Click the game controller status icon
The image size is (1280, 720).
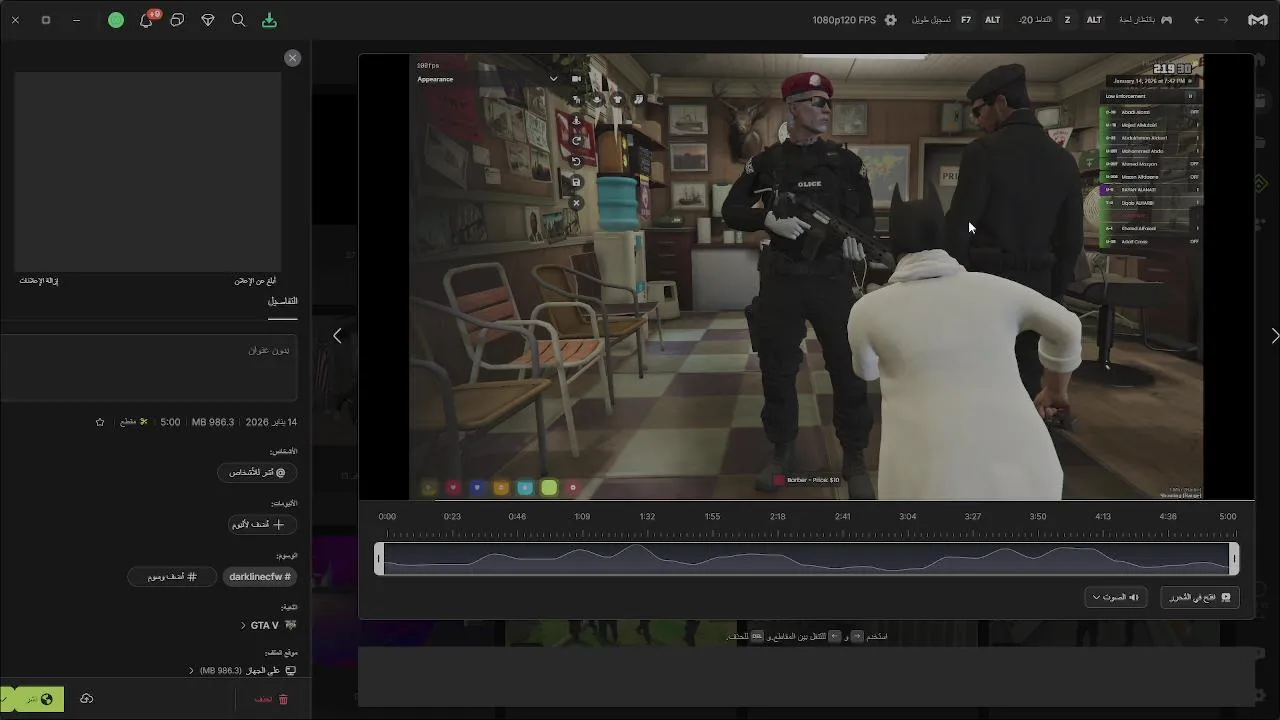1166,20
